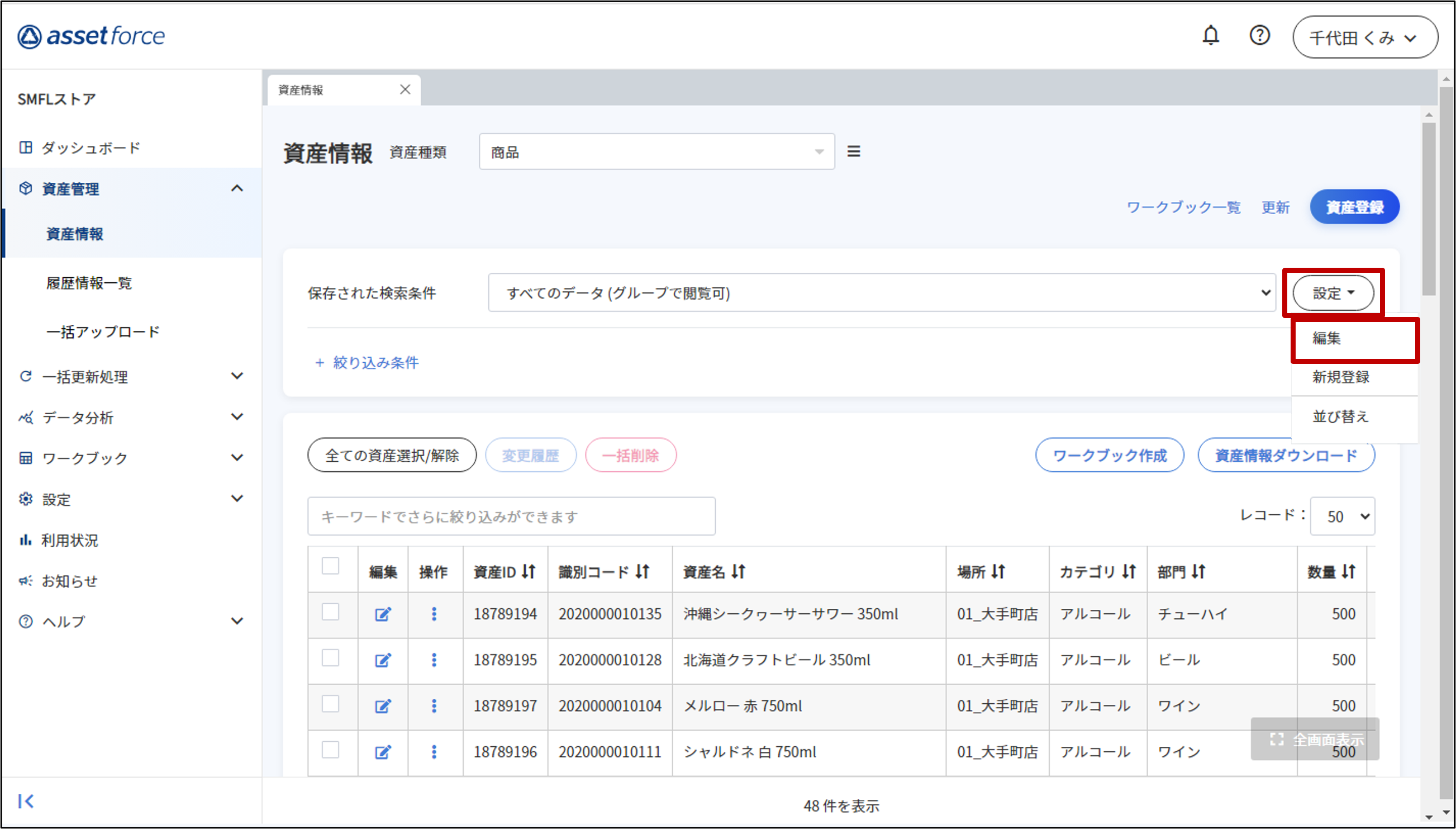Open the レコード count dropdown set to 50

[x=1341, y=517]
